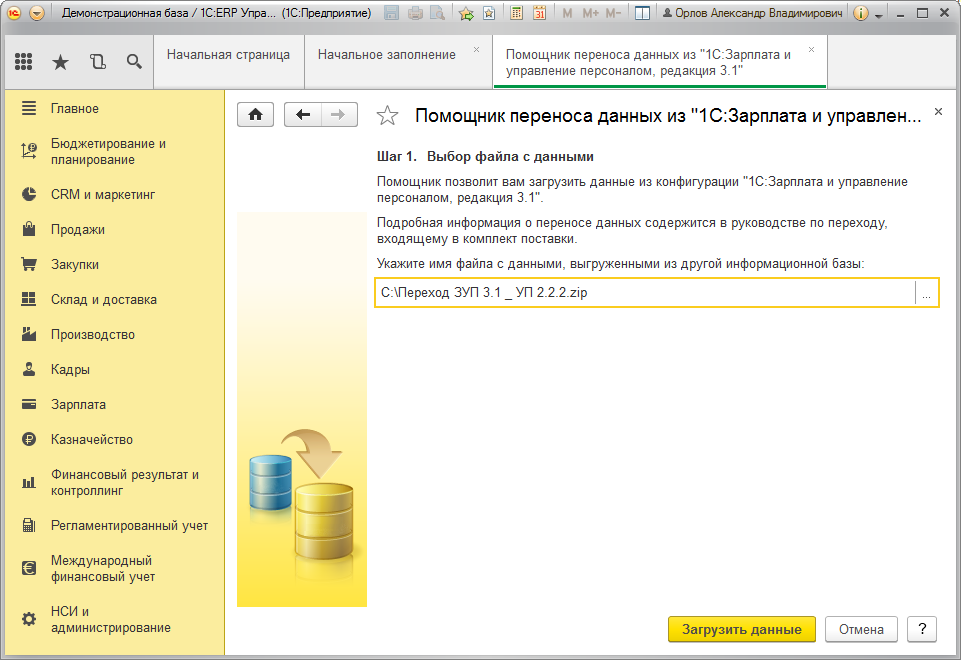Open the calculator icon in title bar

tap(516, 13)
